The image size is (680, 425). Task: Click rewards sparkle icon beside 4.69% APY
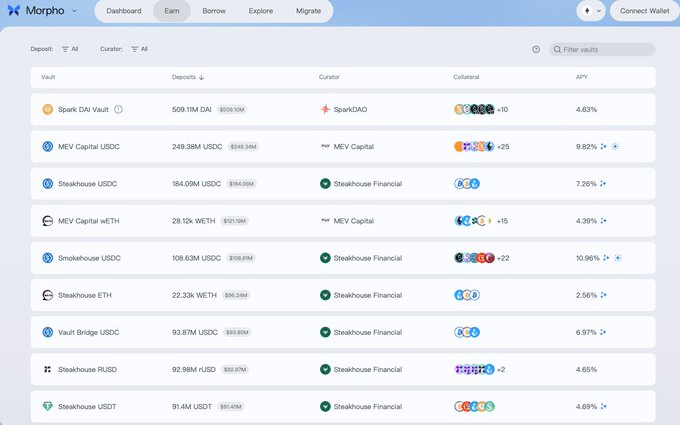coord(603,406)
